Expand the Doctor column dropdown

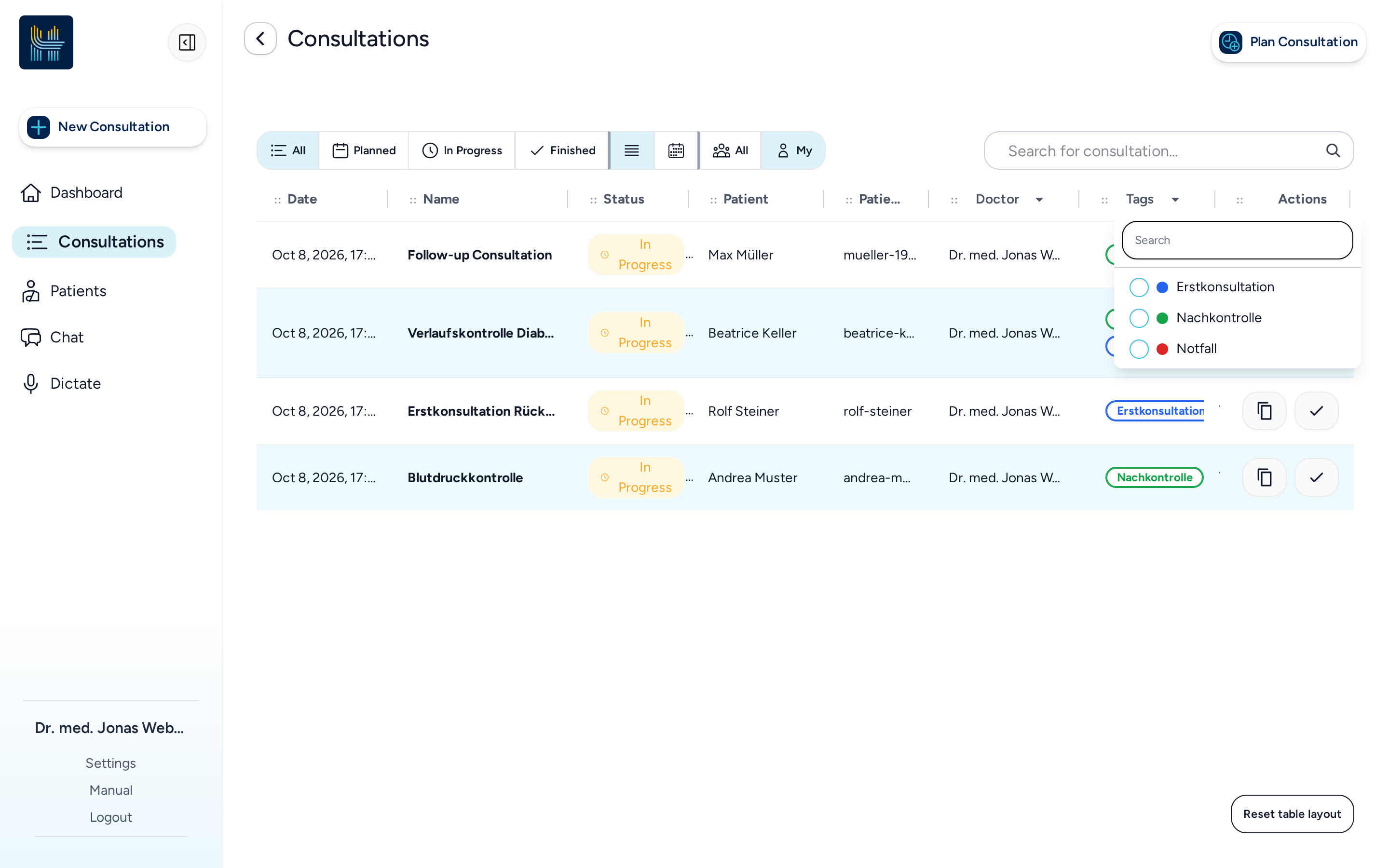[x=1039, y=200]
